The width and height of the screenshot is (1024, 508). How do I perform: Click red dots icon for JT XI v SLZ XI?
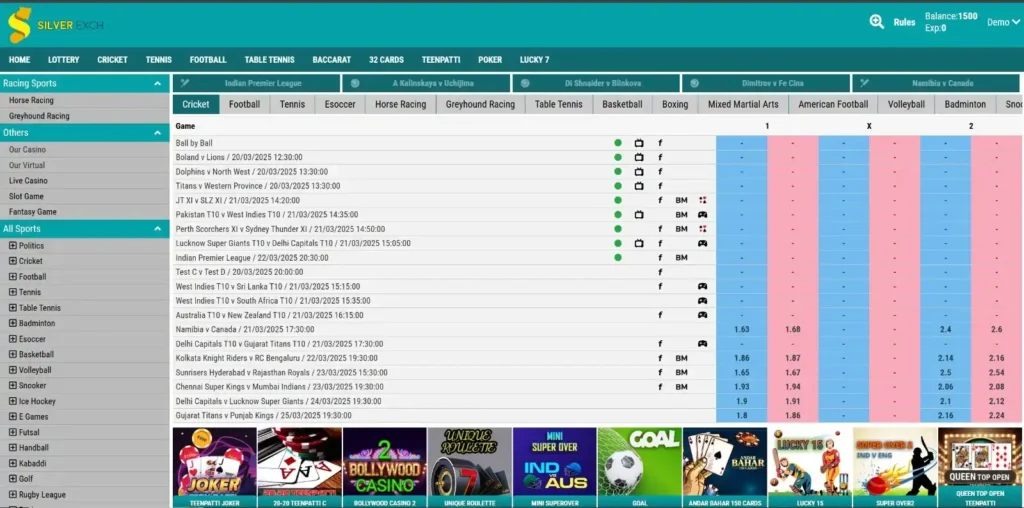[x=702, y=200]
